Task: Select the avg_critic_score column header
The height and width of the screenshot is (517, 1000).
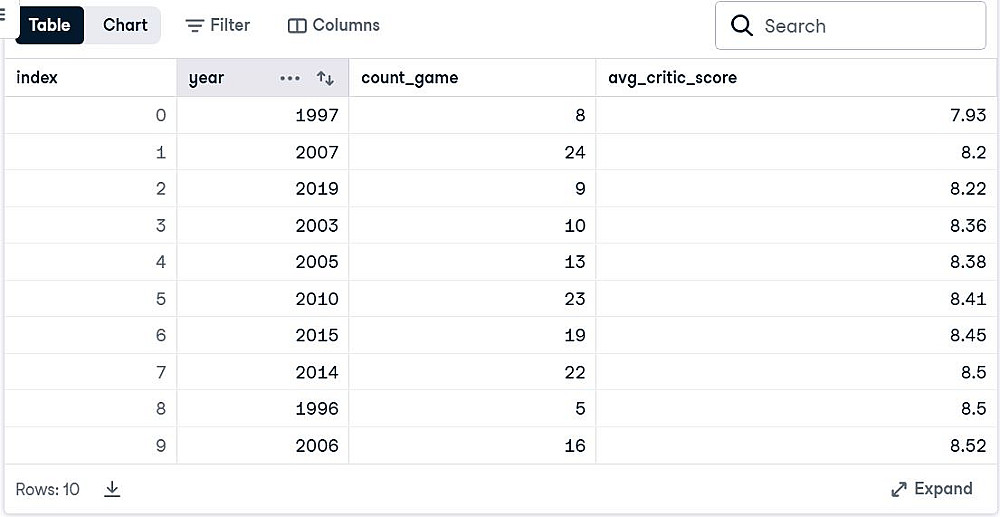Action: tap(672, 78)
